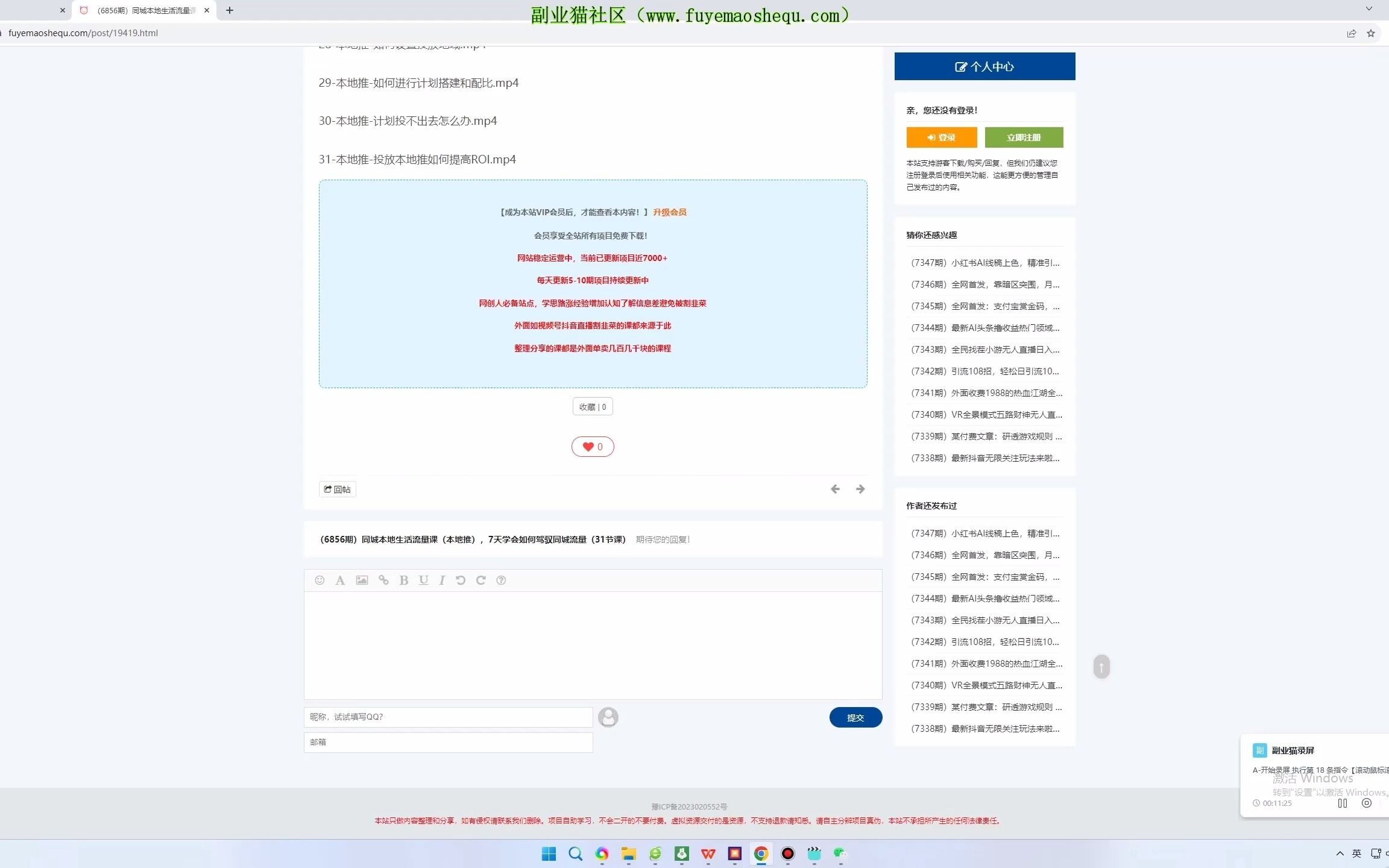Viewport: 1389px width, 868px height.
Task: Go to next post arrow
Action: point(860,489)
